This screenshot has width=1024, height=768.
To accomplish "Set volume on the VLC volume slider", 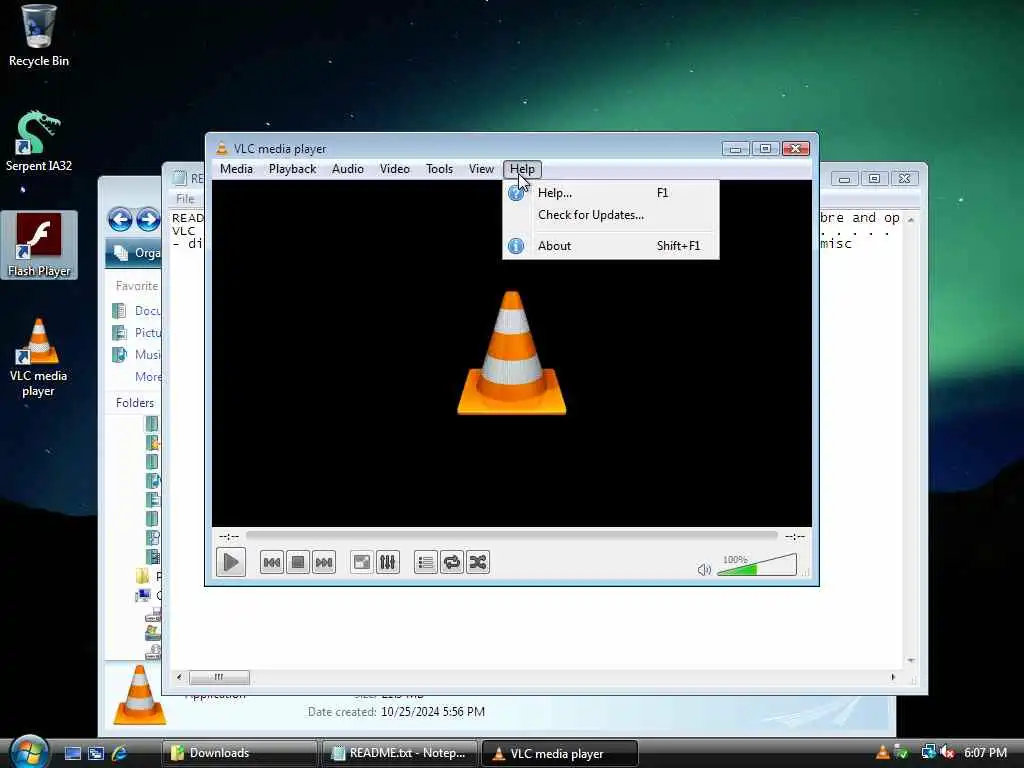I will 757,565.
